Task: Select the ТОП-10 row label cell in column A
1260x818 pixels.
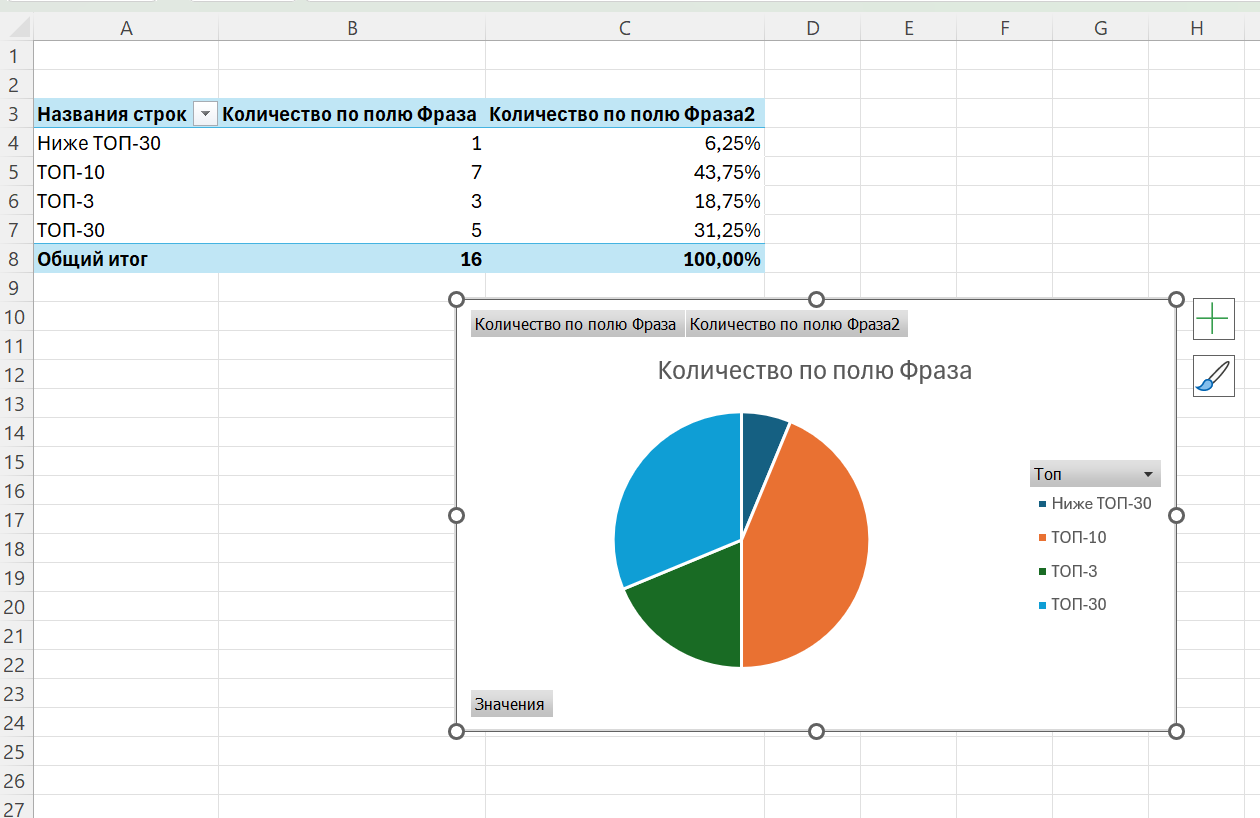Action: (126, 172)
